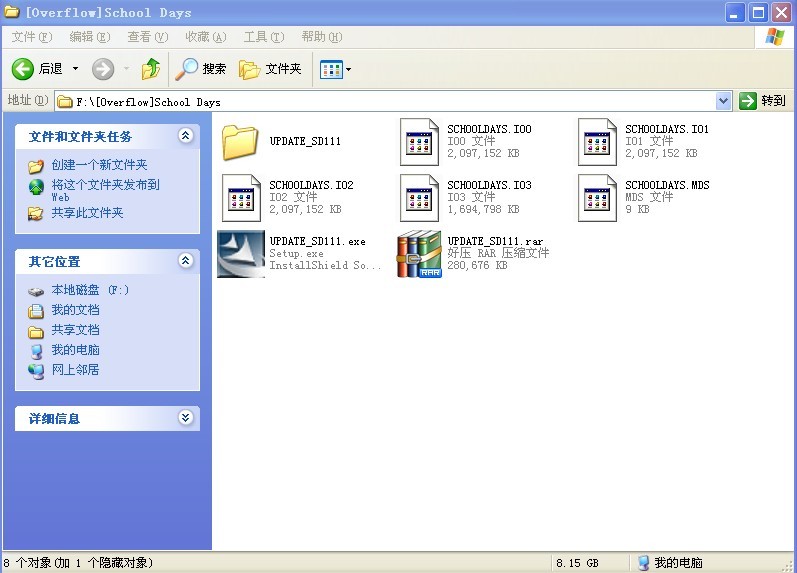
Task: Open 共享文档 link
Action: (75, 329)
